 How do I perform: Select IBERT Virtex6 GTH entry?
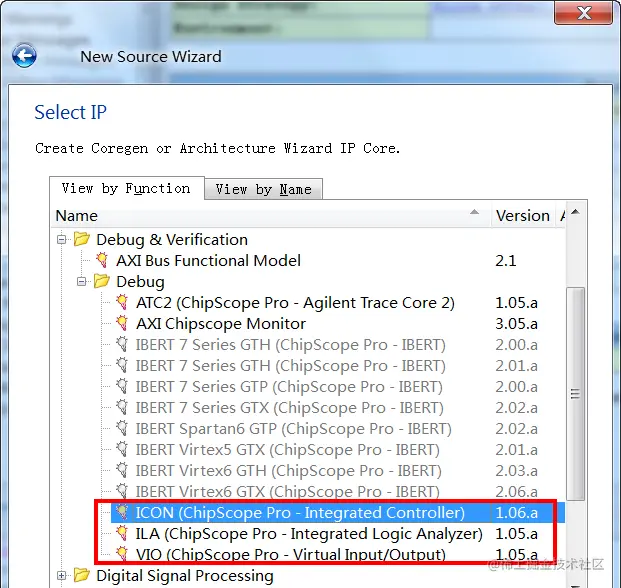[288, 470]
